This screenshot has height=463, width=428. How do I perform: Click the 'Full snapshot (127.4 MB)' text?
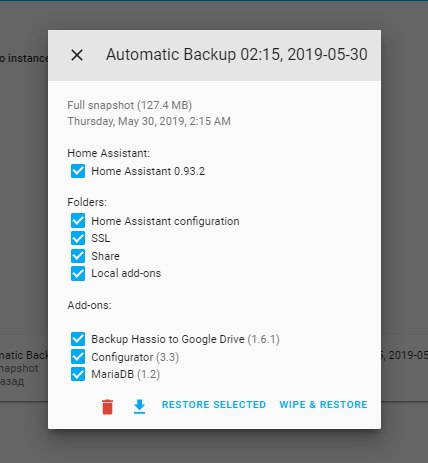(130, 105)
